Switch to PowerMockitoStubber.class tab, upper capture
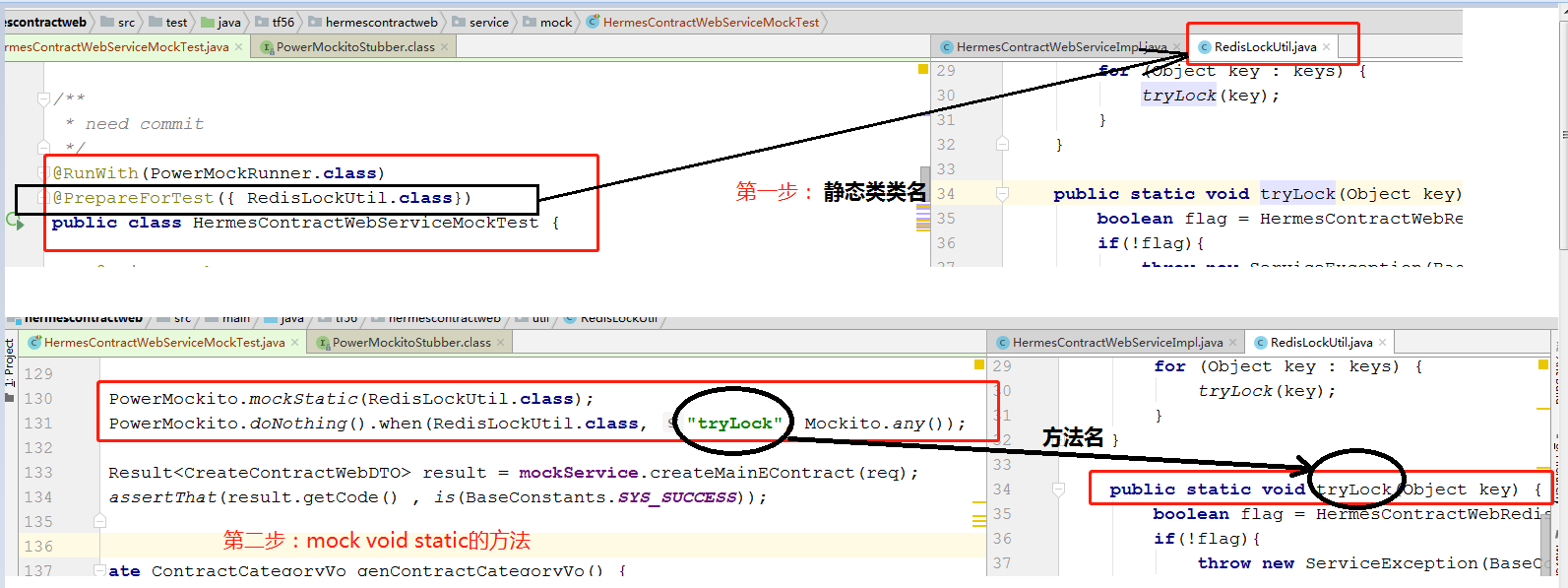 (x=354, y=46)
